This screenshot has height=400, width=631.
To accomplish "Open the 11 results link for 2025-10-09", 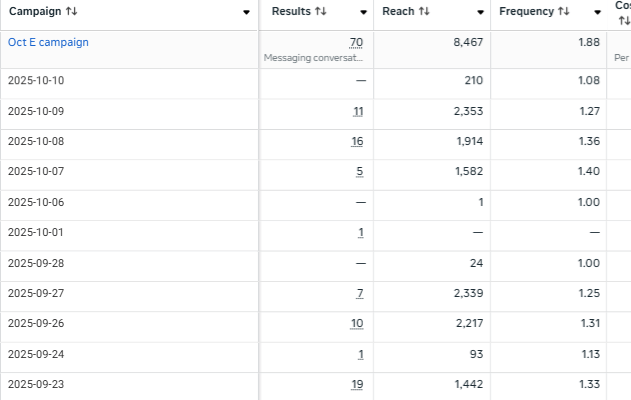I will [x=358, y=111].
